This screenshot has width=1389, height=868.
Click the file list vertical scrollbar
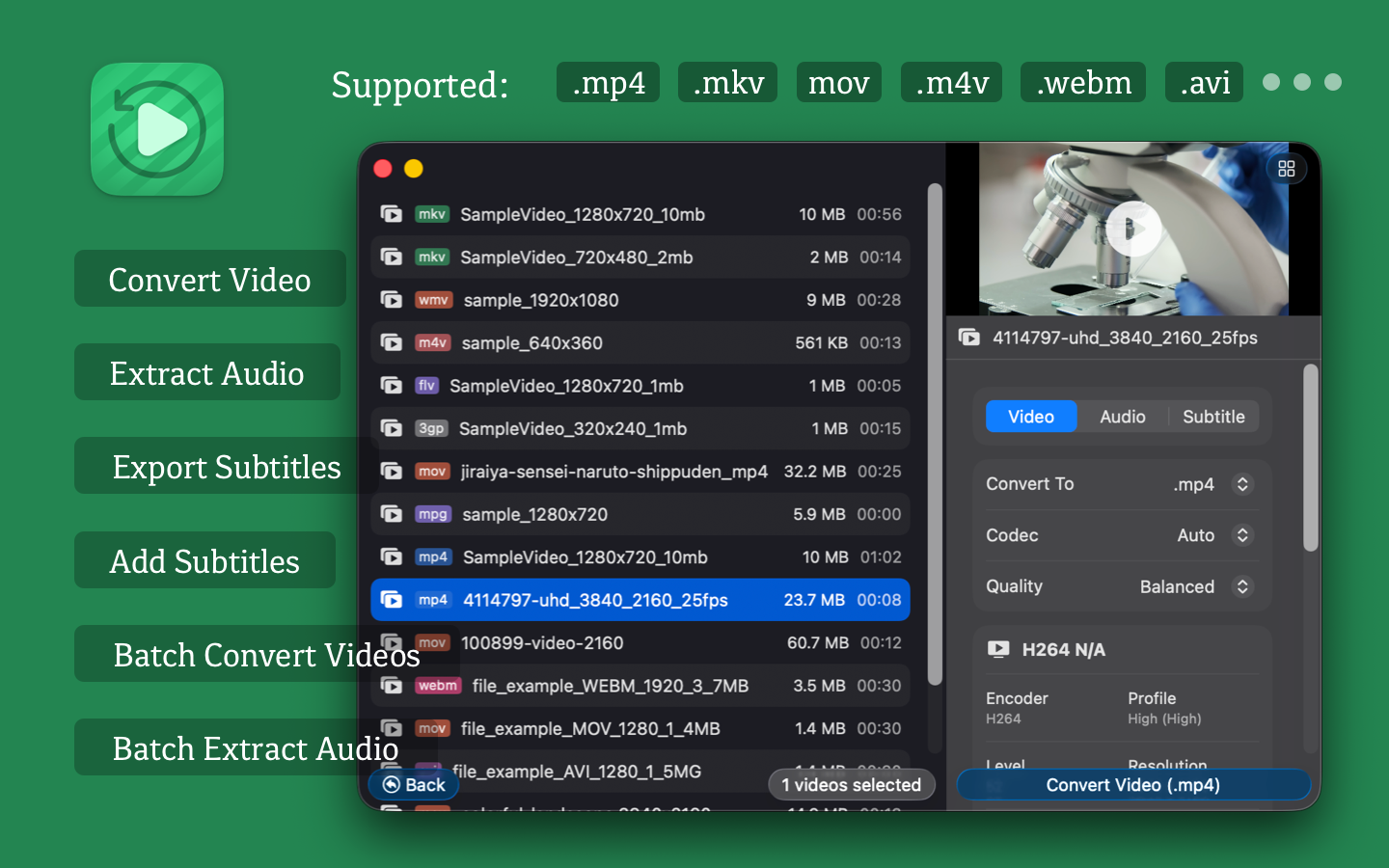(934, 434)
